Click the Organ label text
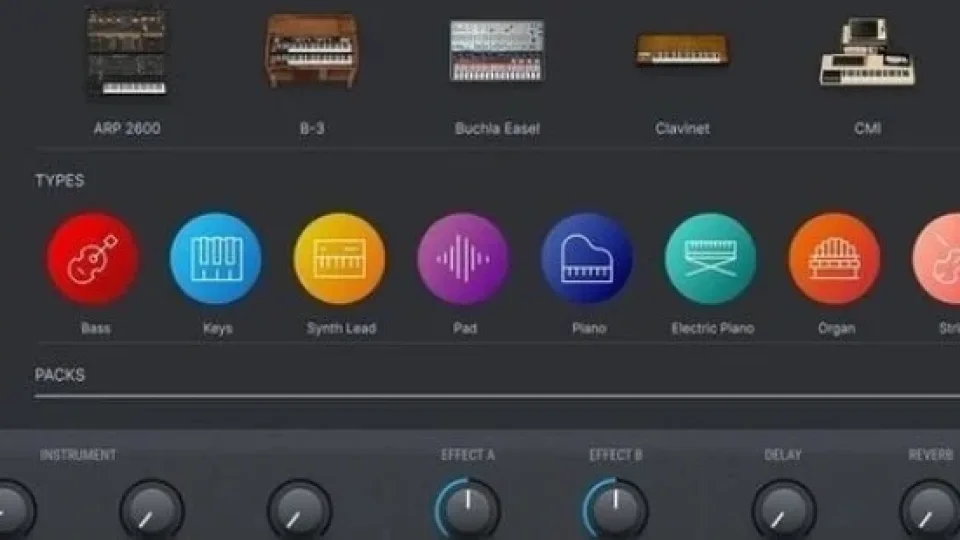 pyautogui.click(x=836, y=328)
